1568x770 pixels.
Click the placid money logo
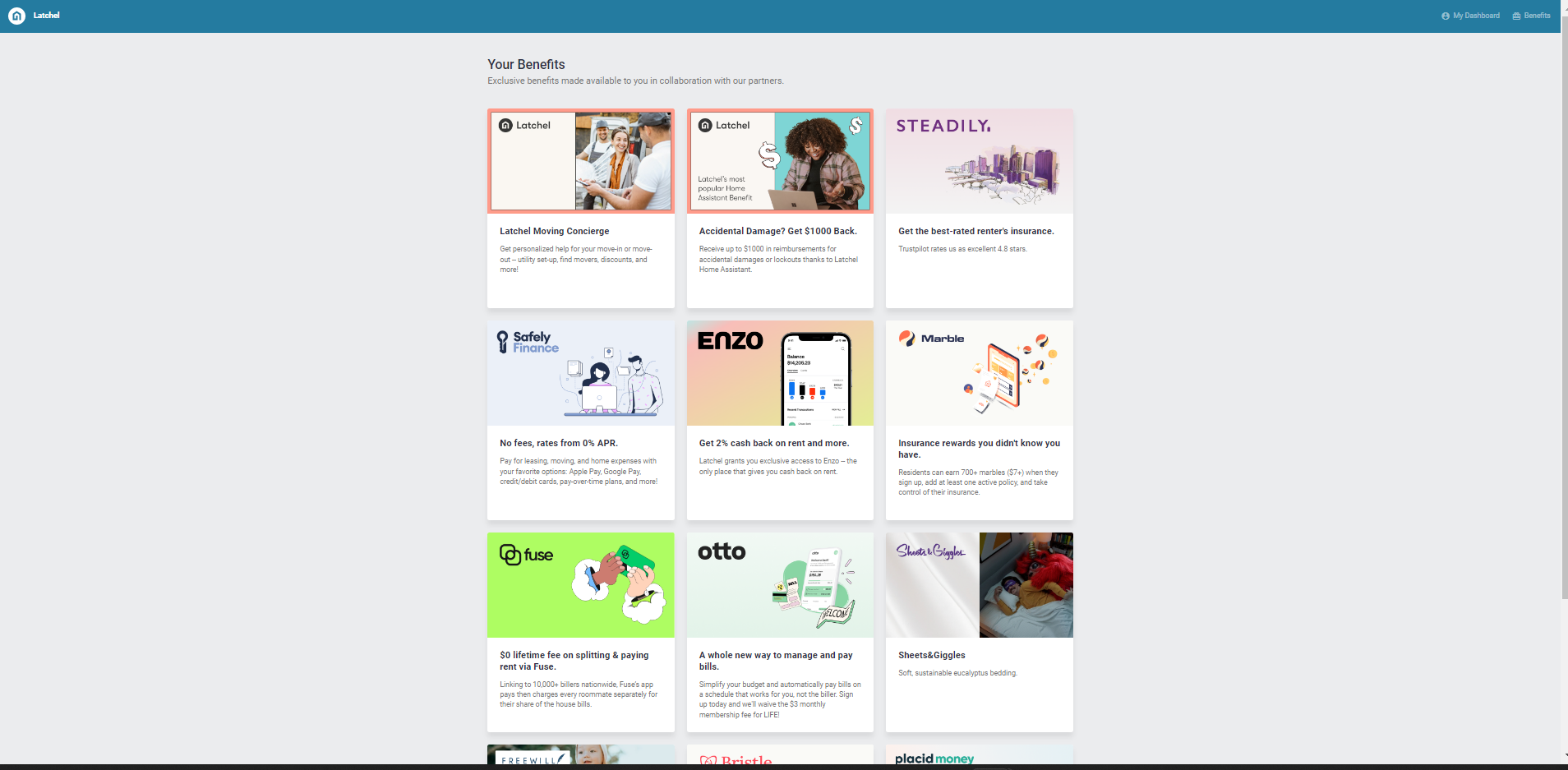(x=934, y=758)
